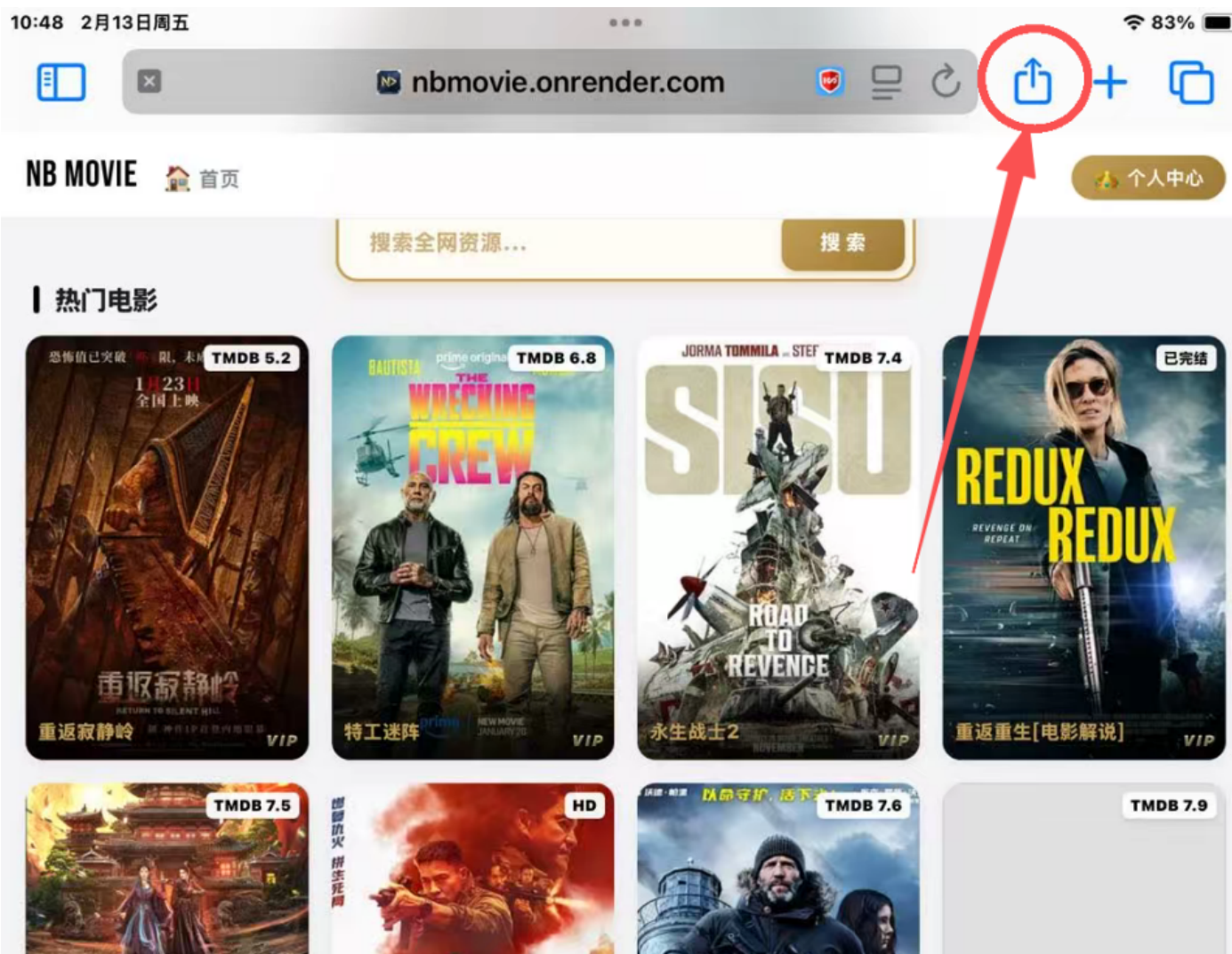Click the VIP label on 重返重生 card
The width and height of the screenshot is (1232, 954).
[x=1199, y=740]
